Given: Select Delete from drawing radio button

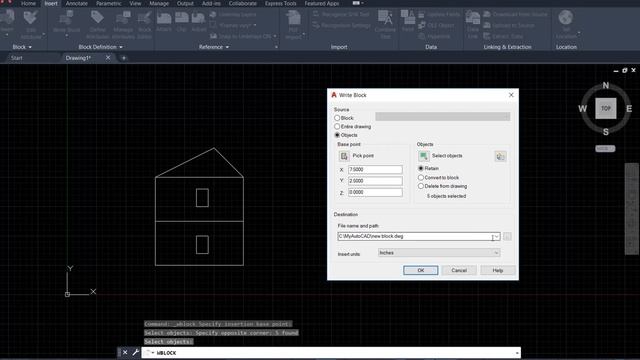Looking at the screenshot, I should pos(421,186).
